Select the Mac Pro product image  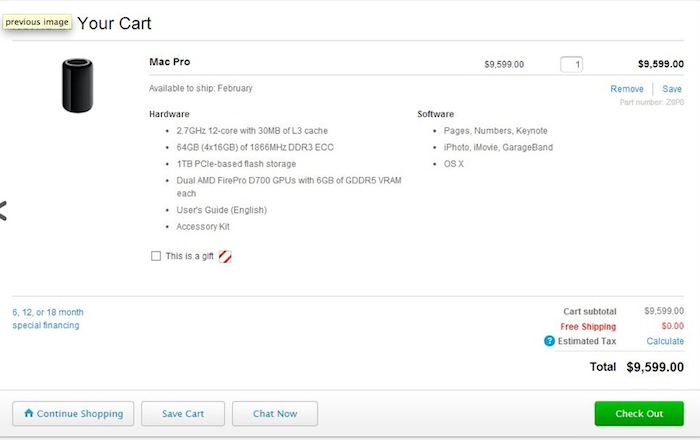[77, 85]
